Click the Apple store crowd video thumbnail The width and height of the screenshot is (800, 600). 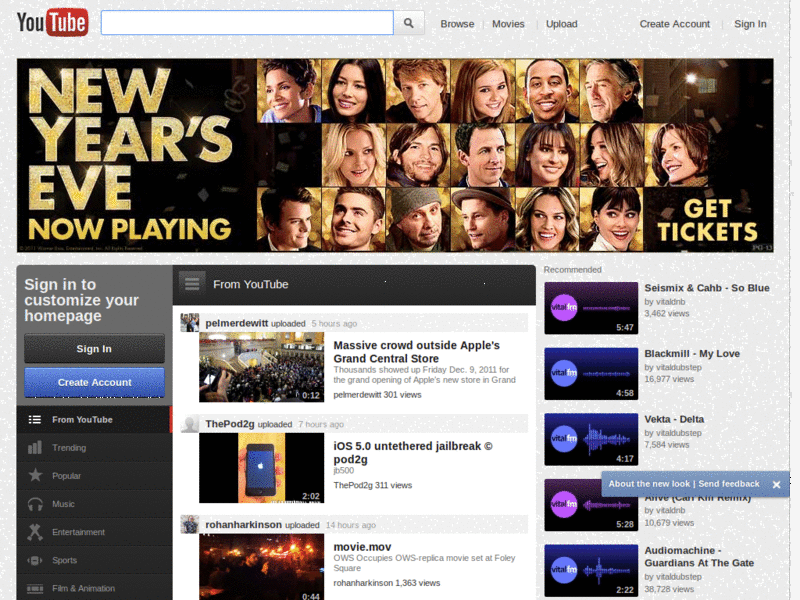point(261,367)
